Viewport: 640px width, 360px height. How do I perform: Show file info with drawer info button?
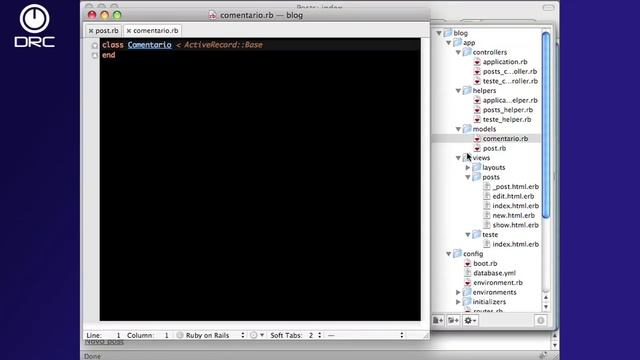tap(541, 321)
